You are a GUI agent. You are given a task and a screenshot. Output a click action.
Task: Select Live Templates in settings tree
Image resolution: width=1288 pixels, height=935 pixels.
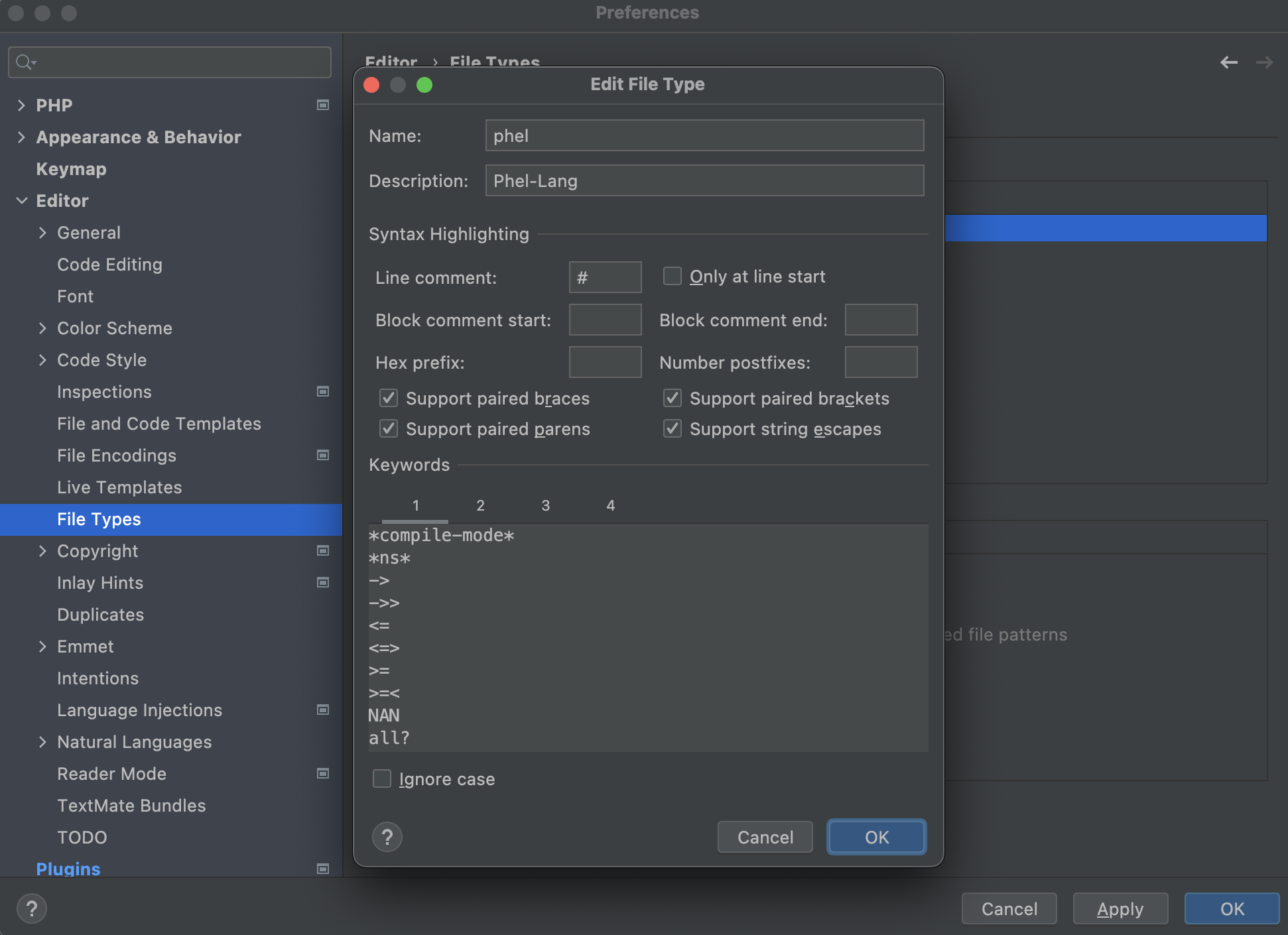point(119,487)
